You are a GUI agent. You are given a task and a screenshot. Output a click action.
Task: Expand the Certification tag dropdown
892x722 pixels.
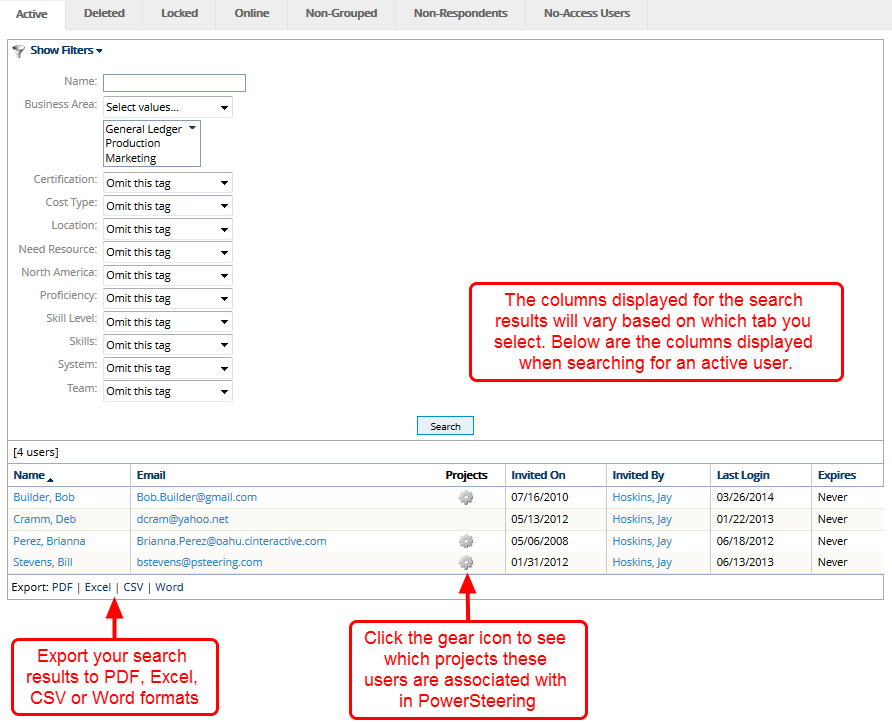(167, 183)
